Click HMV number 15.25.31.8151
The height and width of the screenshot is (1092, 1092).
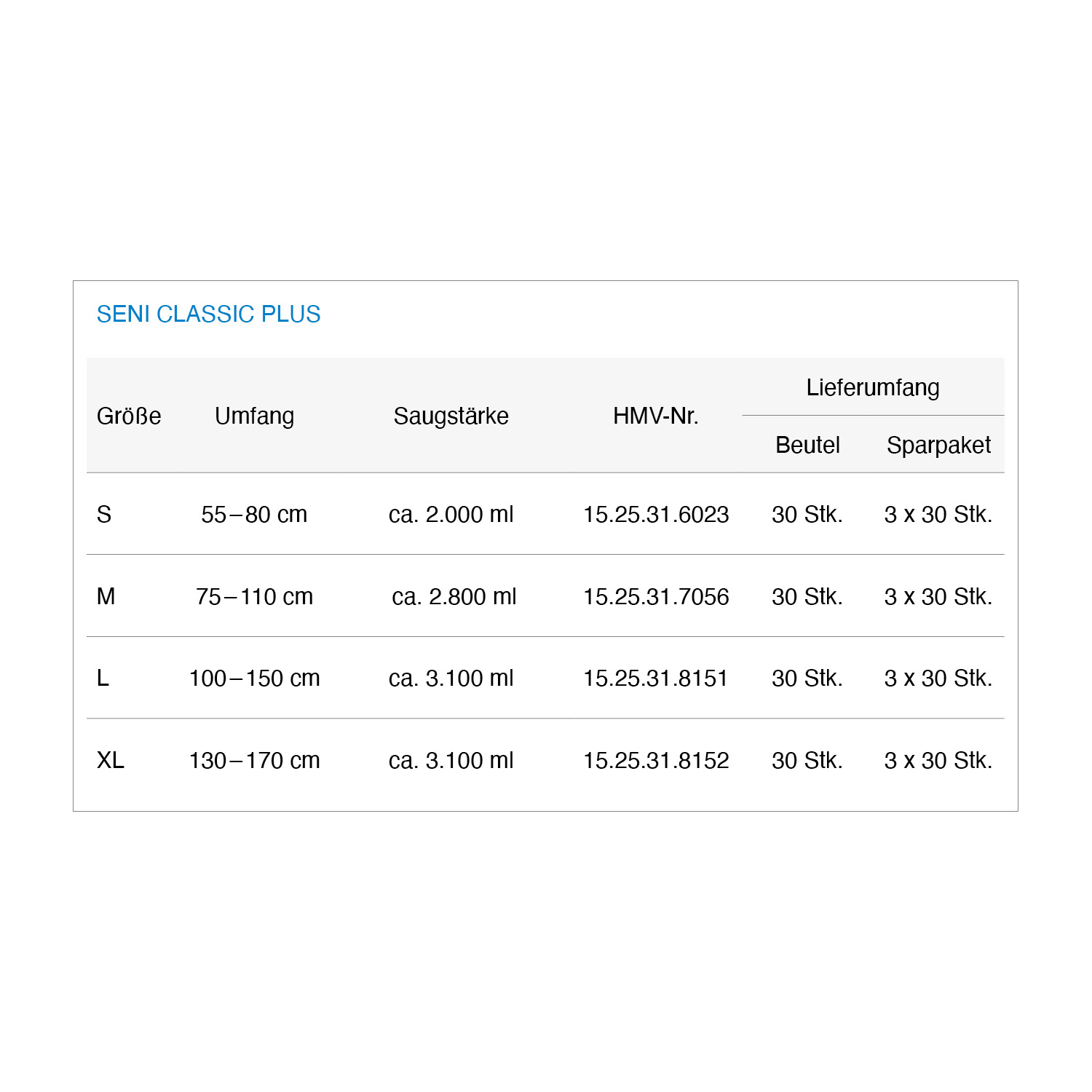tap(656, 678)
